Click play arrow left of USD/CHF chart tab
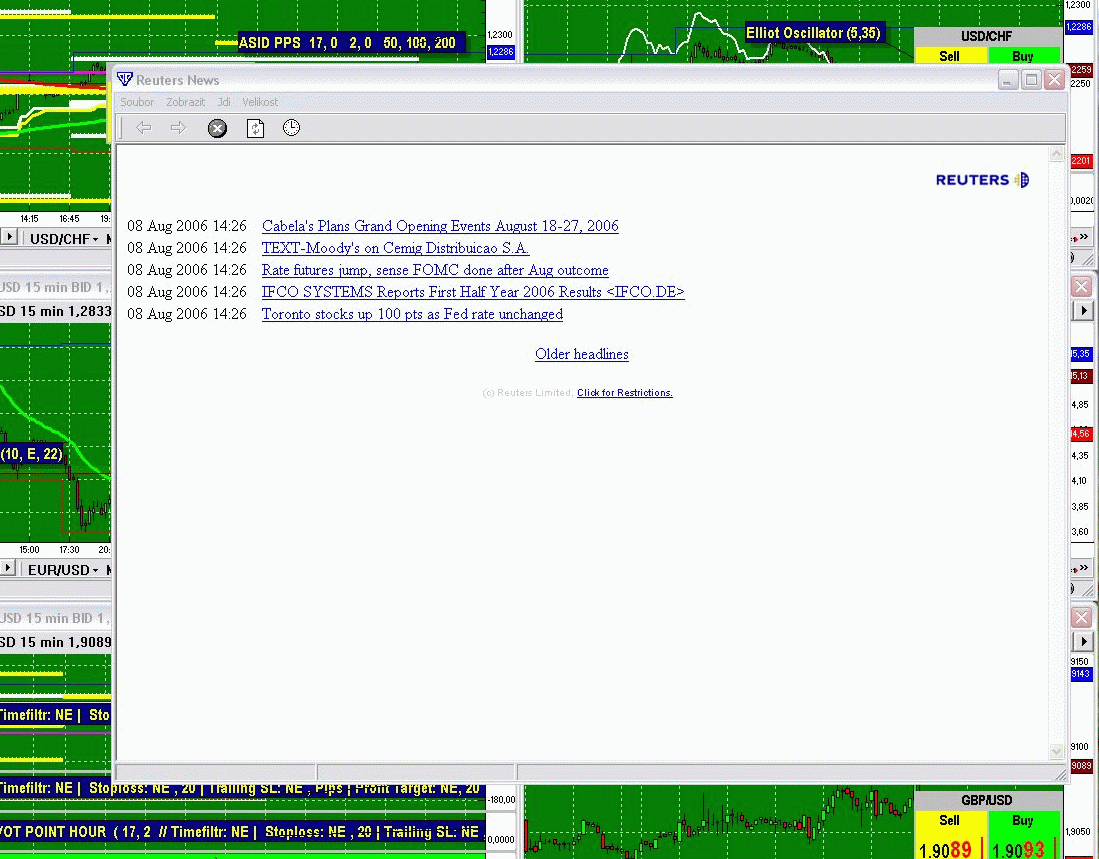The image size is (1099, 859). click(9, 238)
